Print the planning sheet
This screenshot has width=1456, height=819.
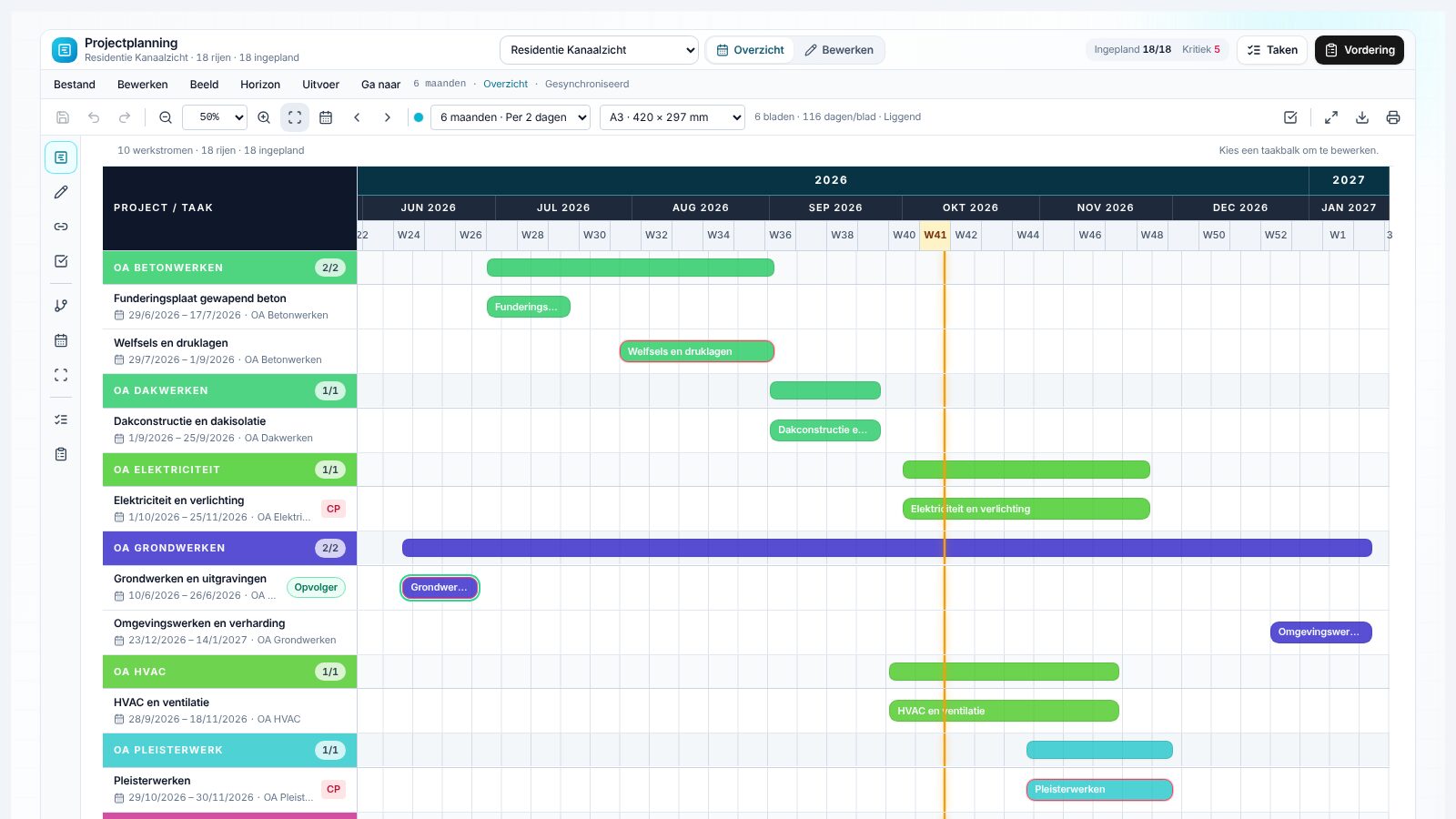(1393, 117)
